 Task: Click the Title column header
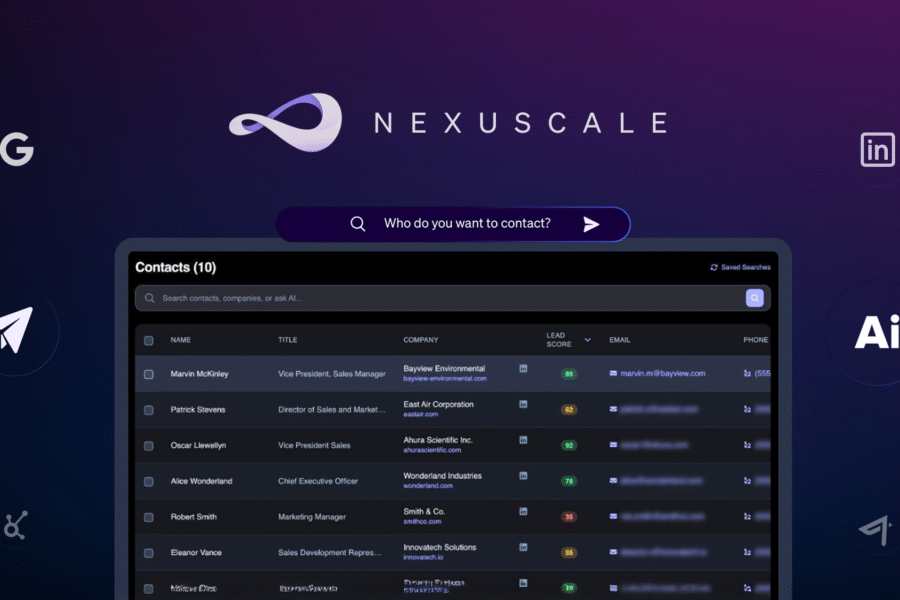tap(288, 340)
